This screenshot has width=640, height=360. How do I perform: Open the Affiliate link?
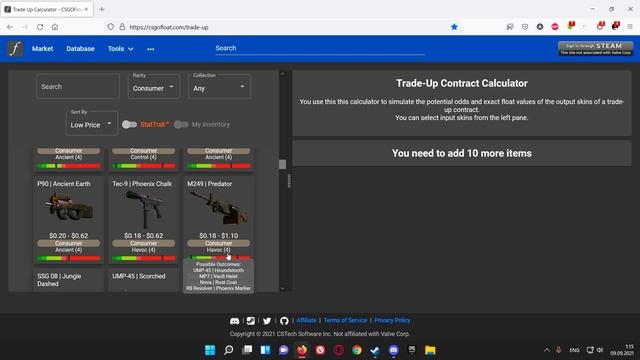click(x=306, y=320)
